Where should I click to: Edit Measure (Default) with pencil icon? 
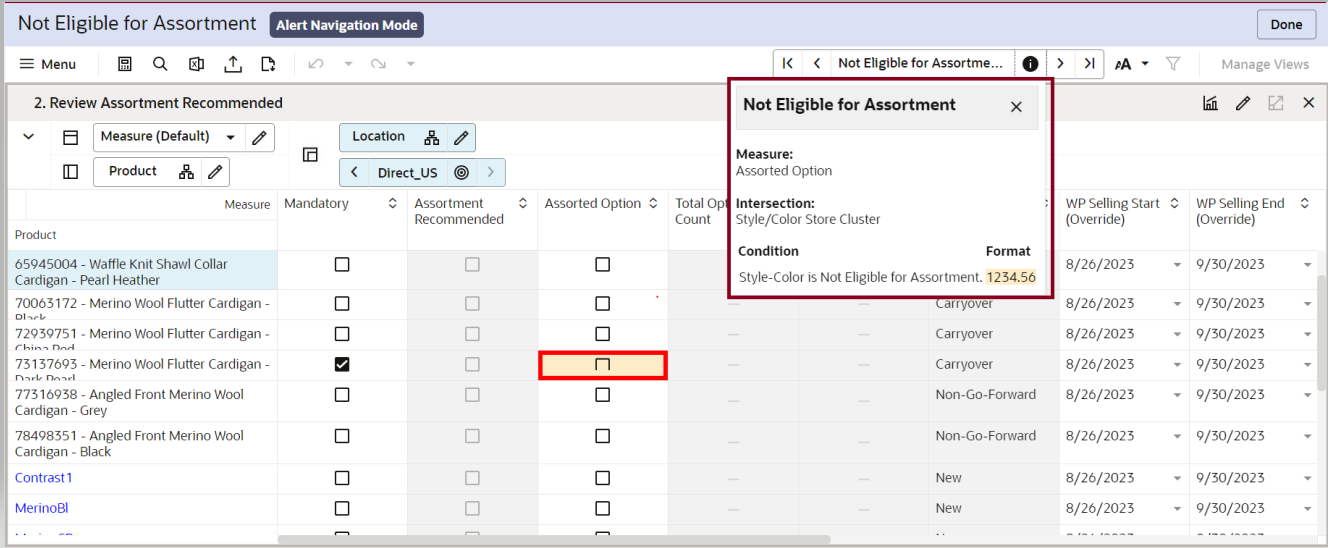tap(259, 137)
